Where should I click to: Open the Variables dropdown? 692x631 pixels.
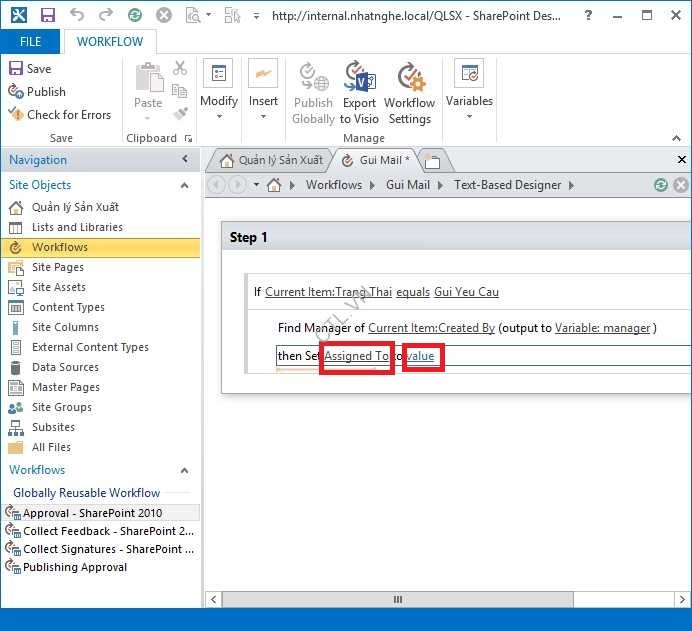pos(469,92)
